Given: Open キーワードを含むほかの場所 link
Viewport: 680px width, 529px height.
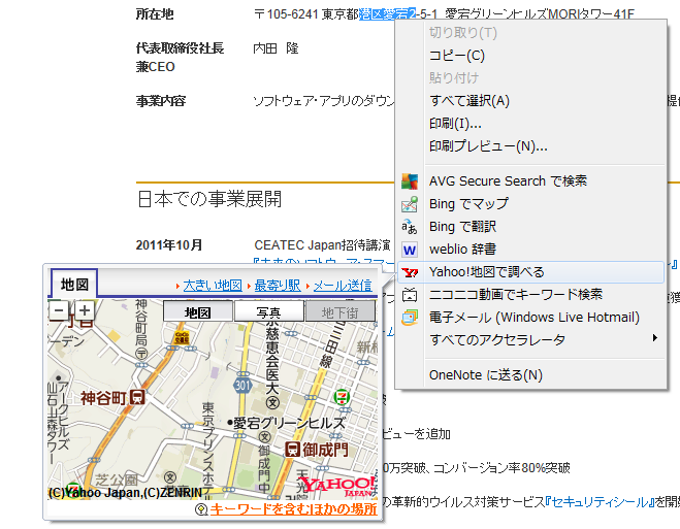Looking at the screenshot, I should (294, 509).
